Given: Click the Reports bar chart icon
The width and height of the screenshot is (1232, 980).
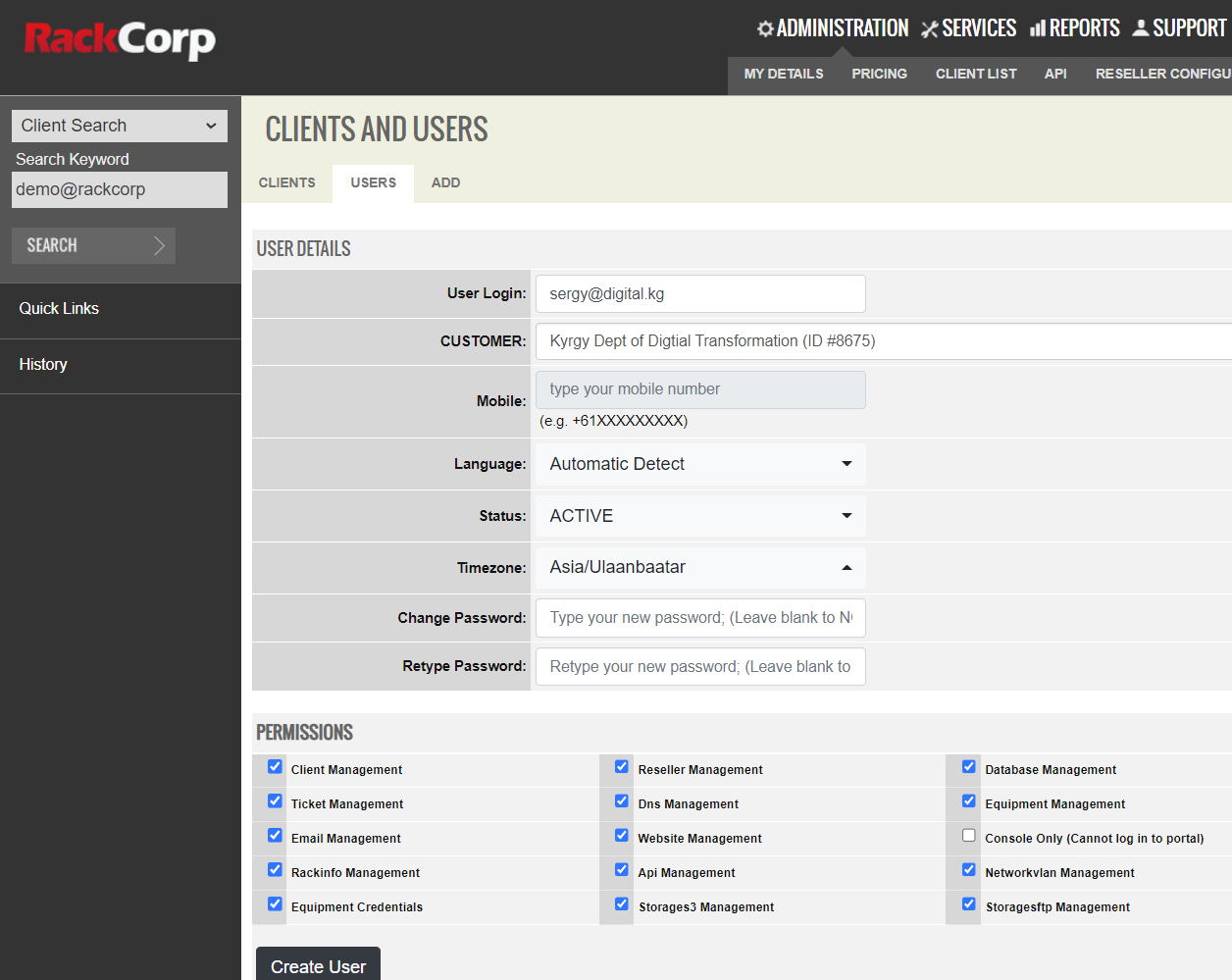Looking at the screenshot, I should [x=1038, y=27].
